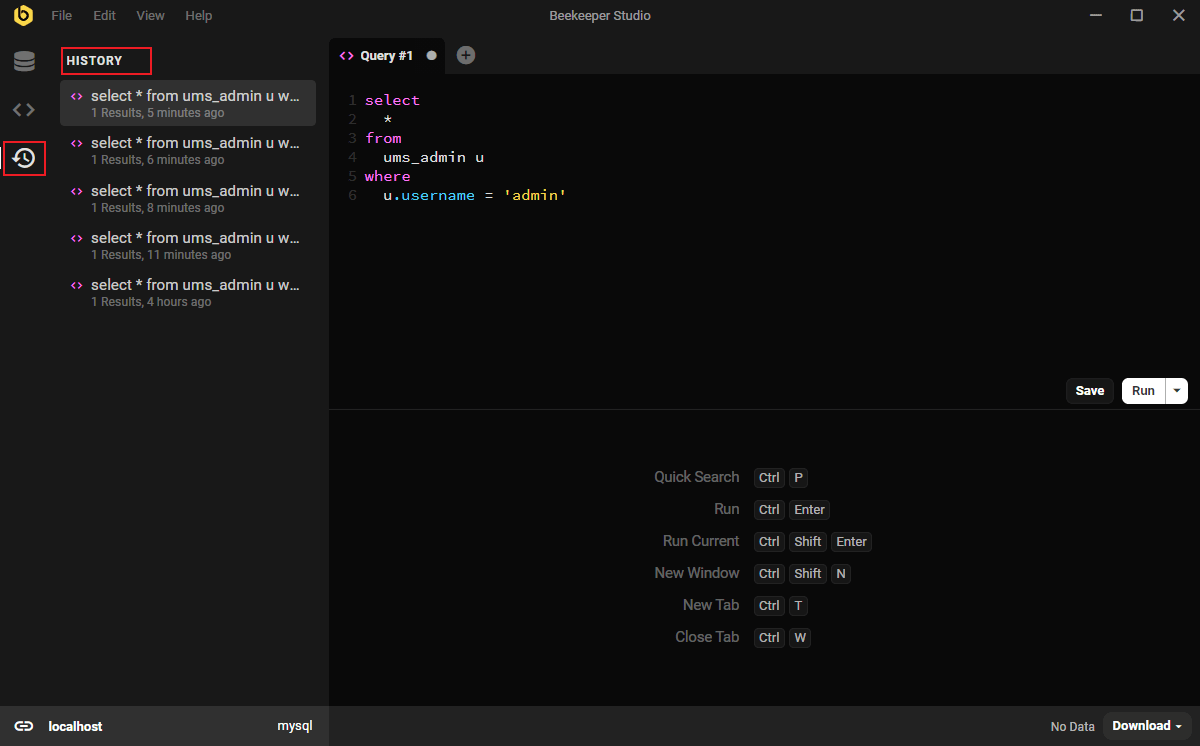Select the History clock icon
1200x746 pixels.
[x=24, y=158]
